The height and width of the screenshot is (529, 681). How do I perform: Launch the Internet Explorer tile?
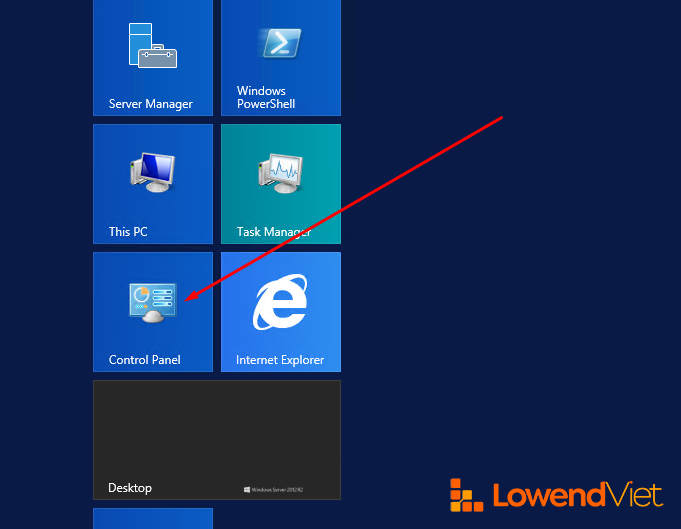coord(281,312)
